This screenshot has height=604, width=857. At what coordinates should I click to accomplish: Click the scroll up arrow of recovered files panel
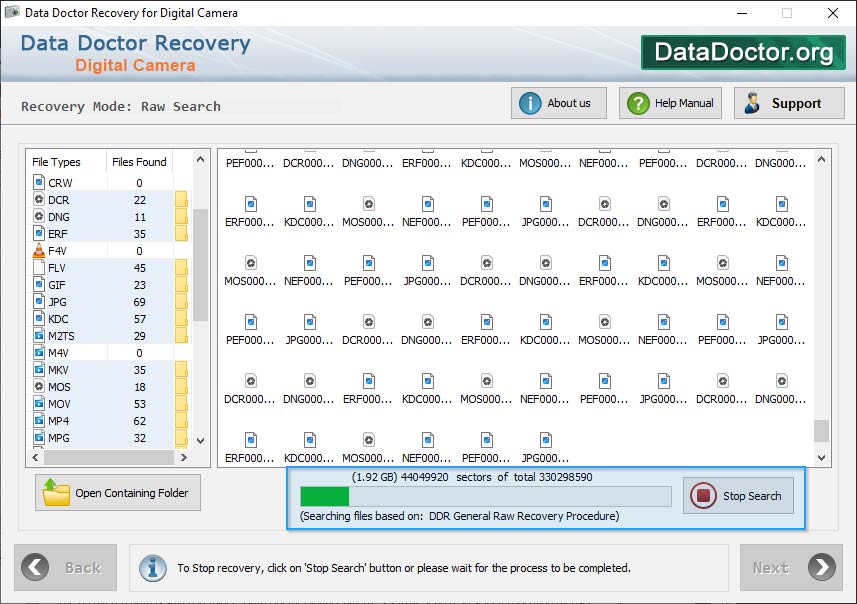[822, 158]
